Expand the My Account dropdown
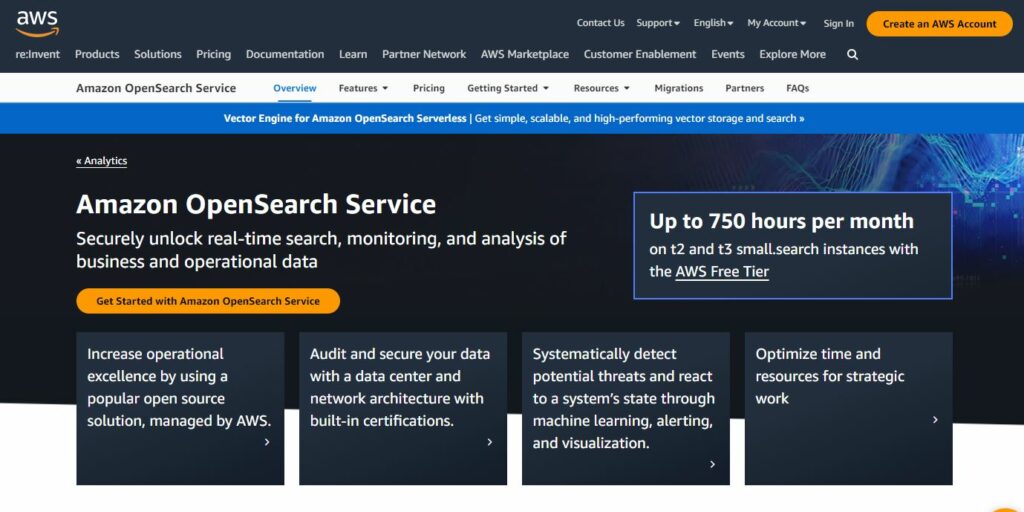 point(776,23)
